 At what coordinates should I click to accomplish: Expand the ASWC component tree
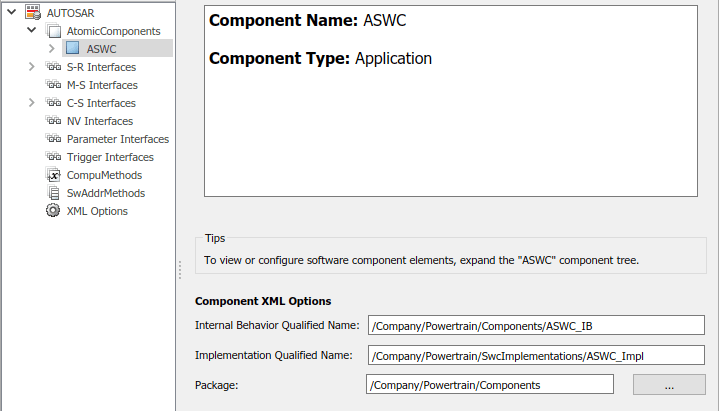[51, 48]
